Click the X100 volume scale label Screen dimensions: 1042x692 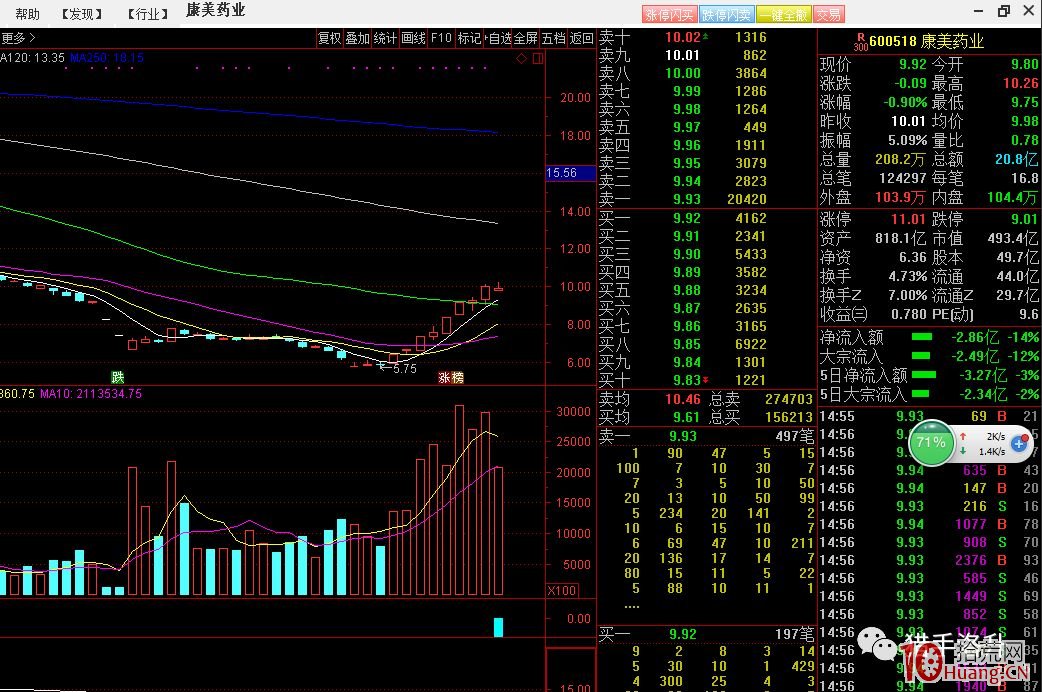(x=561, y=591)
